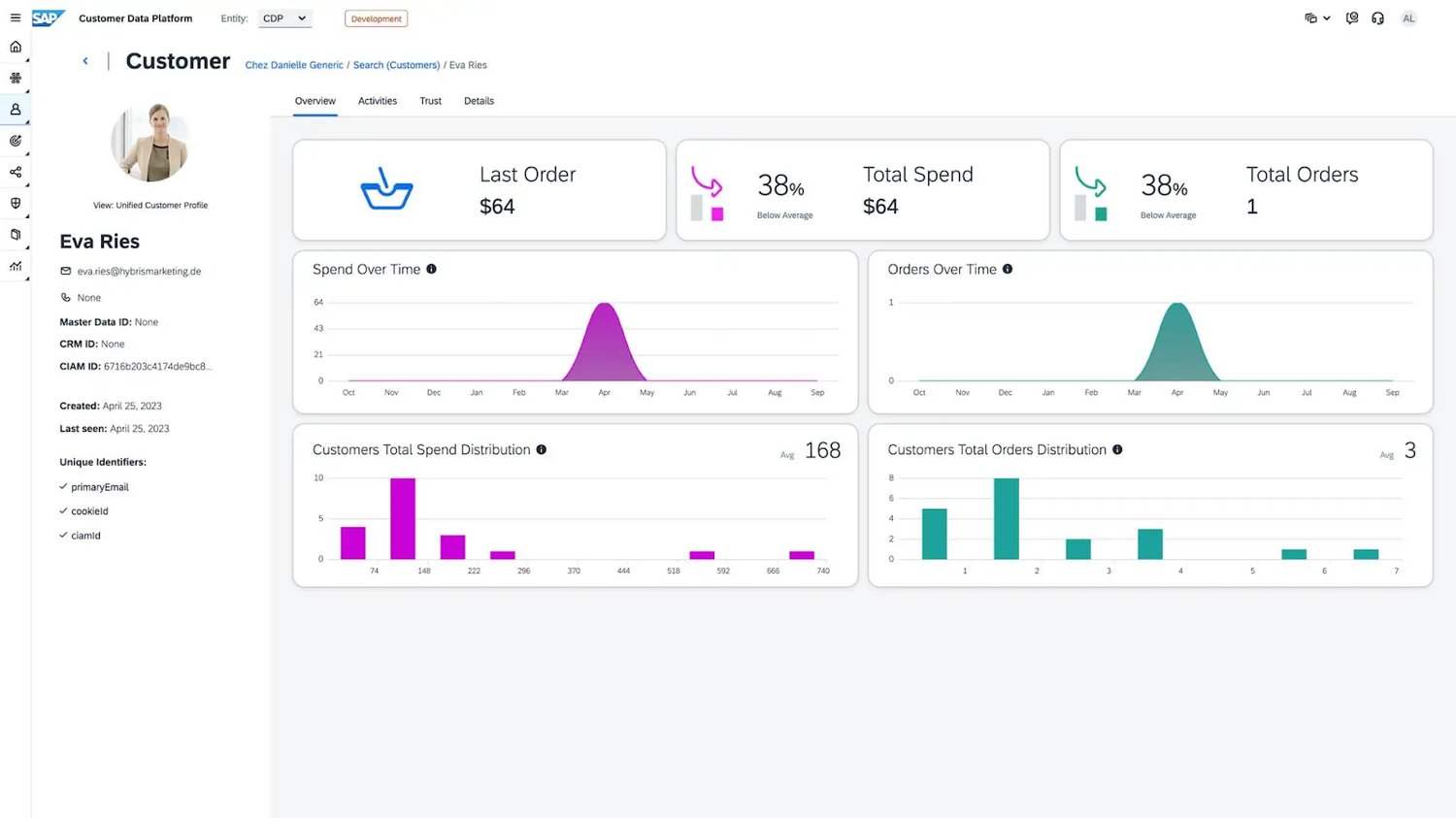This screenshot has height=818, width=1456.
Task: Open the Entity CDP dropdown
Action: click(285, 18)
